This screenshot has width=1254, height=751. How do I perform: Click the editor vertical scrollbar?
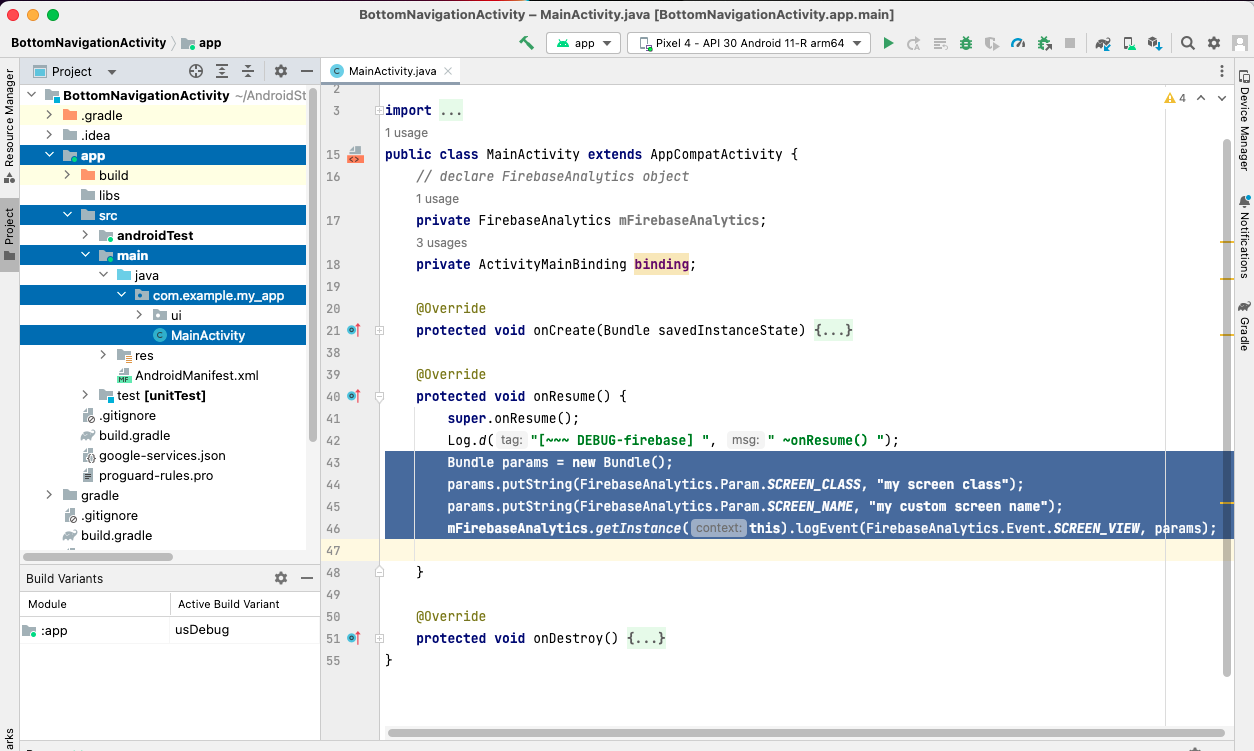(x=1228, y=408)
